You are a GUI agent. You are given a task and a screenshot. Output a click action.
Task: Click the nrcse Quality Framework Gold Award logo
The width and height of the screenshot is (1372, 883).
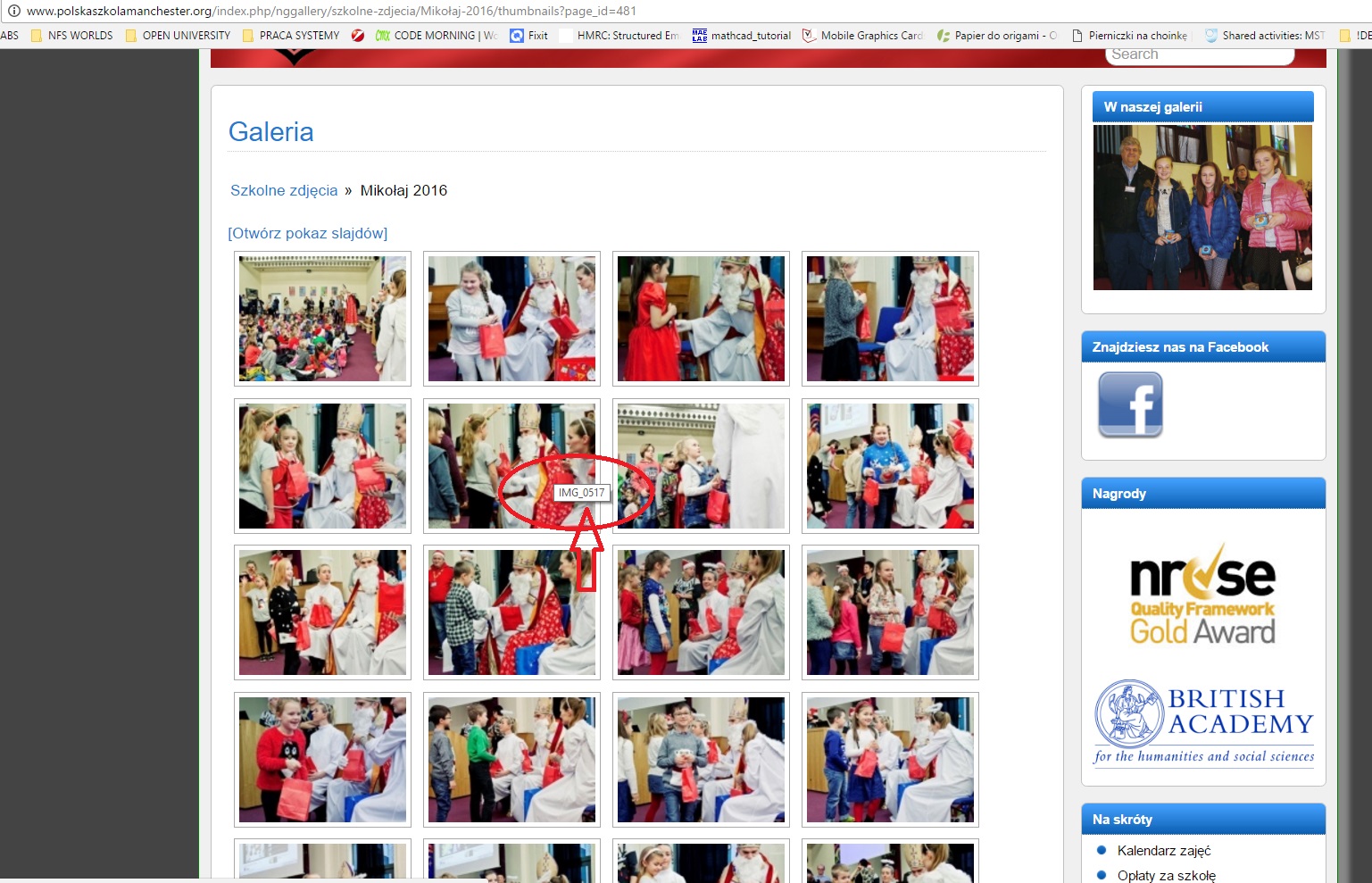[x=1202, y=595]
